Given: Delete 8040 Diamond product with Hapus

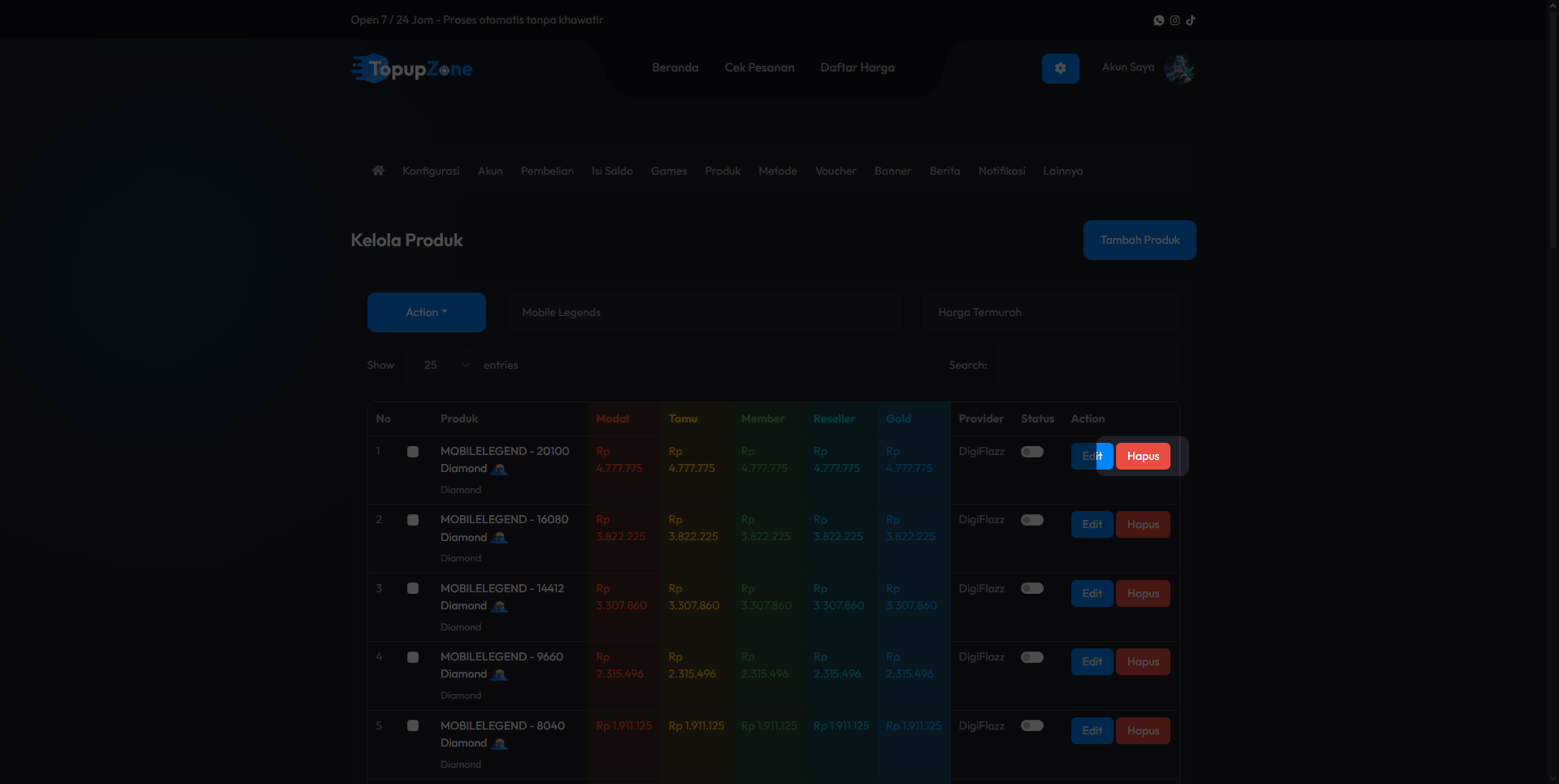Looking at the screenshot, I should (1143, 730).
